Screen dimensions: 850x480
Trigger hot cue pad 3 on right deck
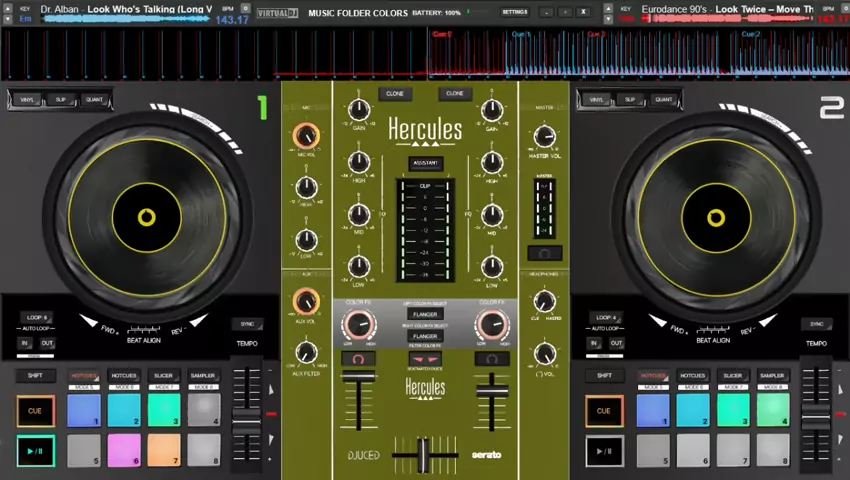(x=732, y=409)
